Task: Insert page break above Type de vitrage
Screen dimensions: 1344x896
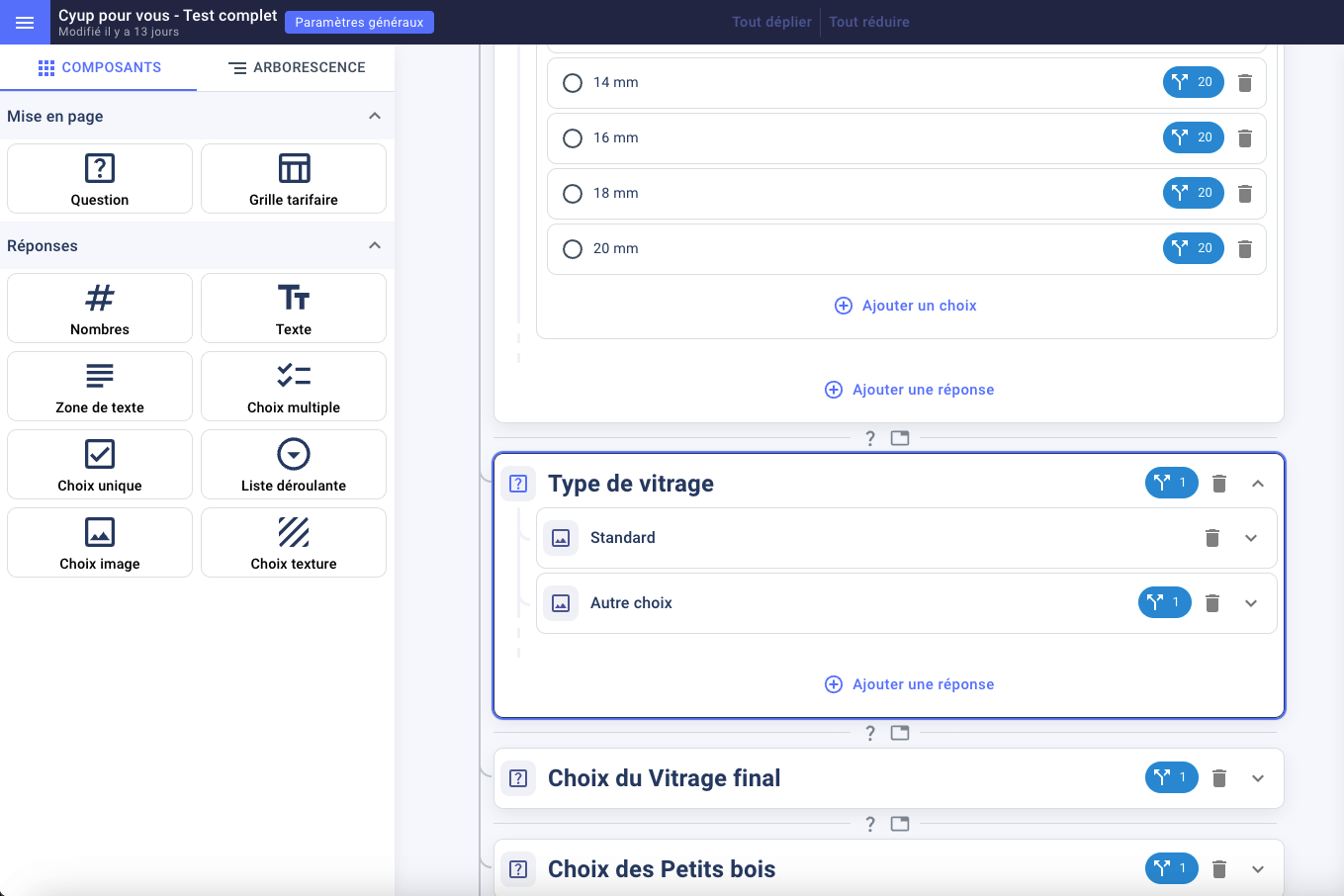Action: coord(900,438)
